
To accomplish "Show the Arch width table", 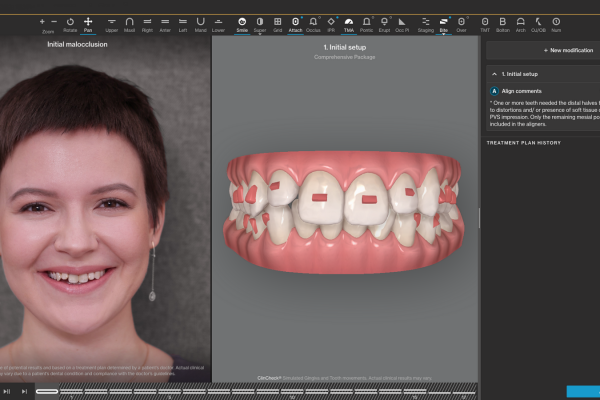I will click(520, 24).
